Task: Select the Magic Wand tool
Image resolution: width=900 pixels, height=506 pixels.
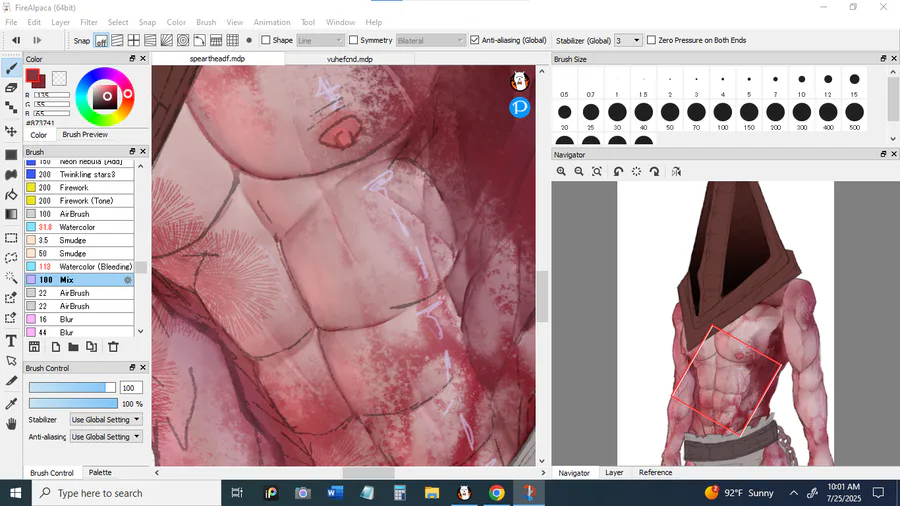Action: click(x=11, y=278)
